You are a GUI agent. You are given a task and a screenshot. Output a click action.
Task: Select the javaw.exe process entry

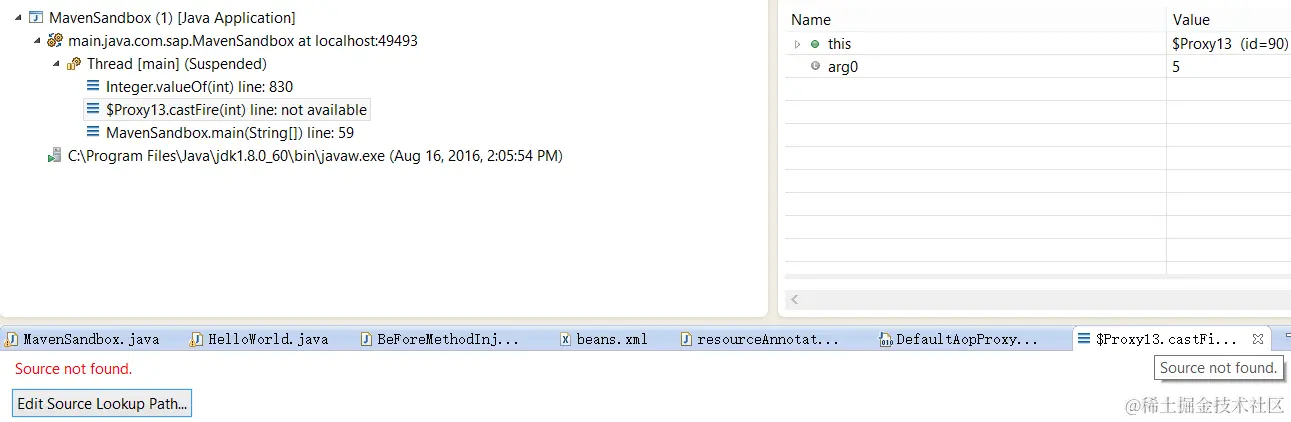pos(315,156)
